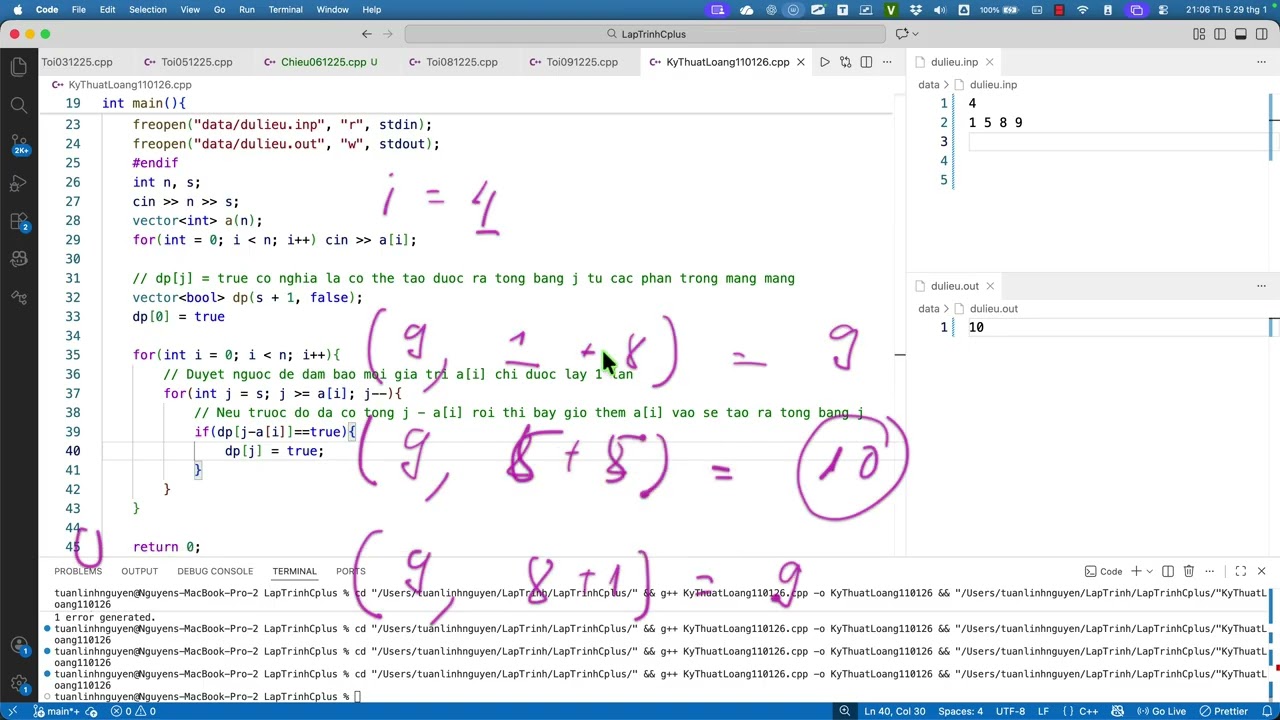Start Go Live server
Viewport: 1280px width, 720px height.
pyautogui.click(x=1160, y=711)
